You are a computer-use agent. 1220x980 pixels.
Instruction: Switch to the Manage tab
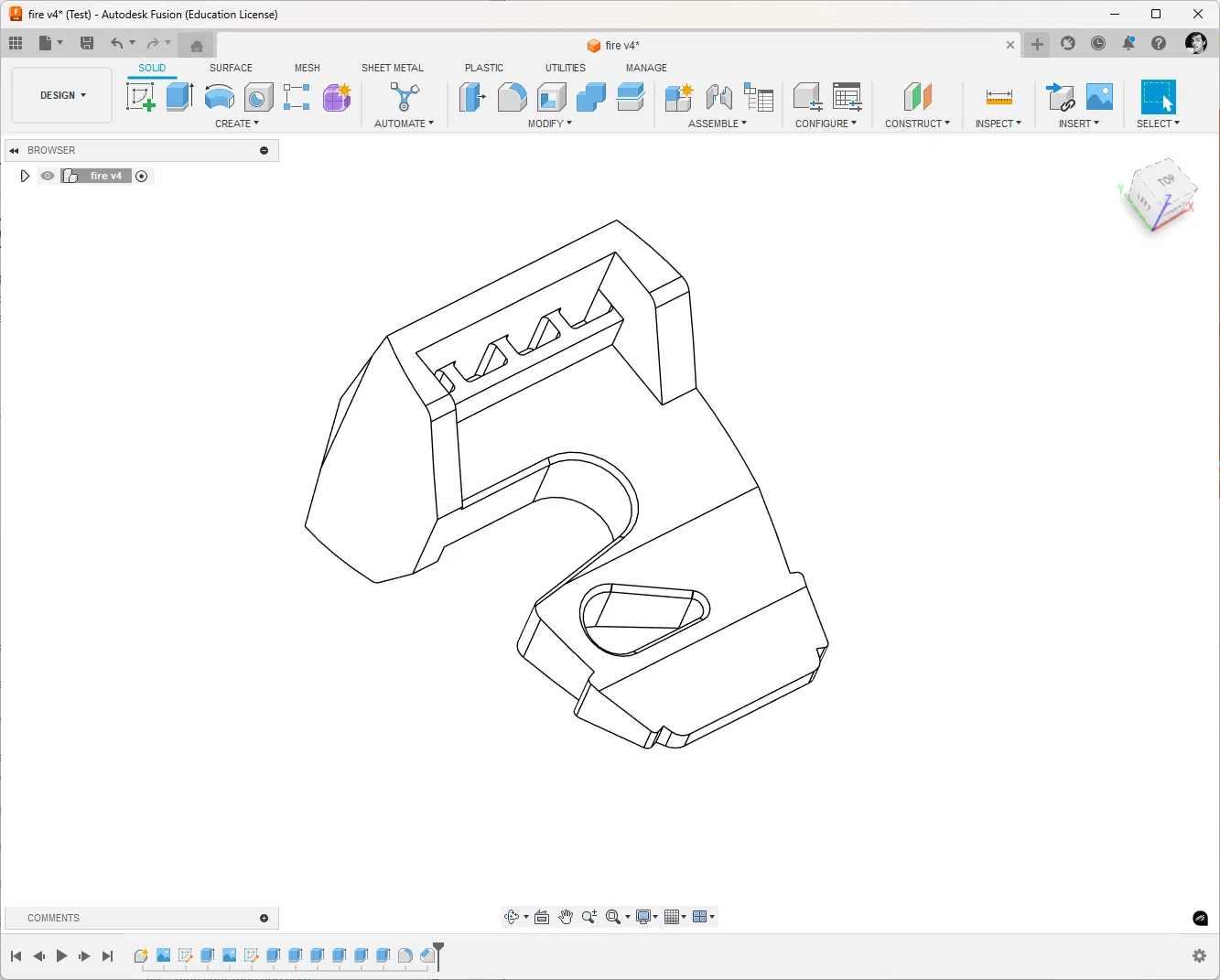pos(646,68)
